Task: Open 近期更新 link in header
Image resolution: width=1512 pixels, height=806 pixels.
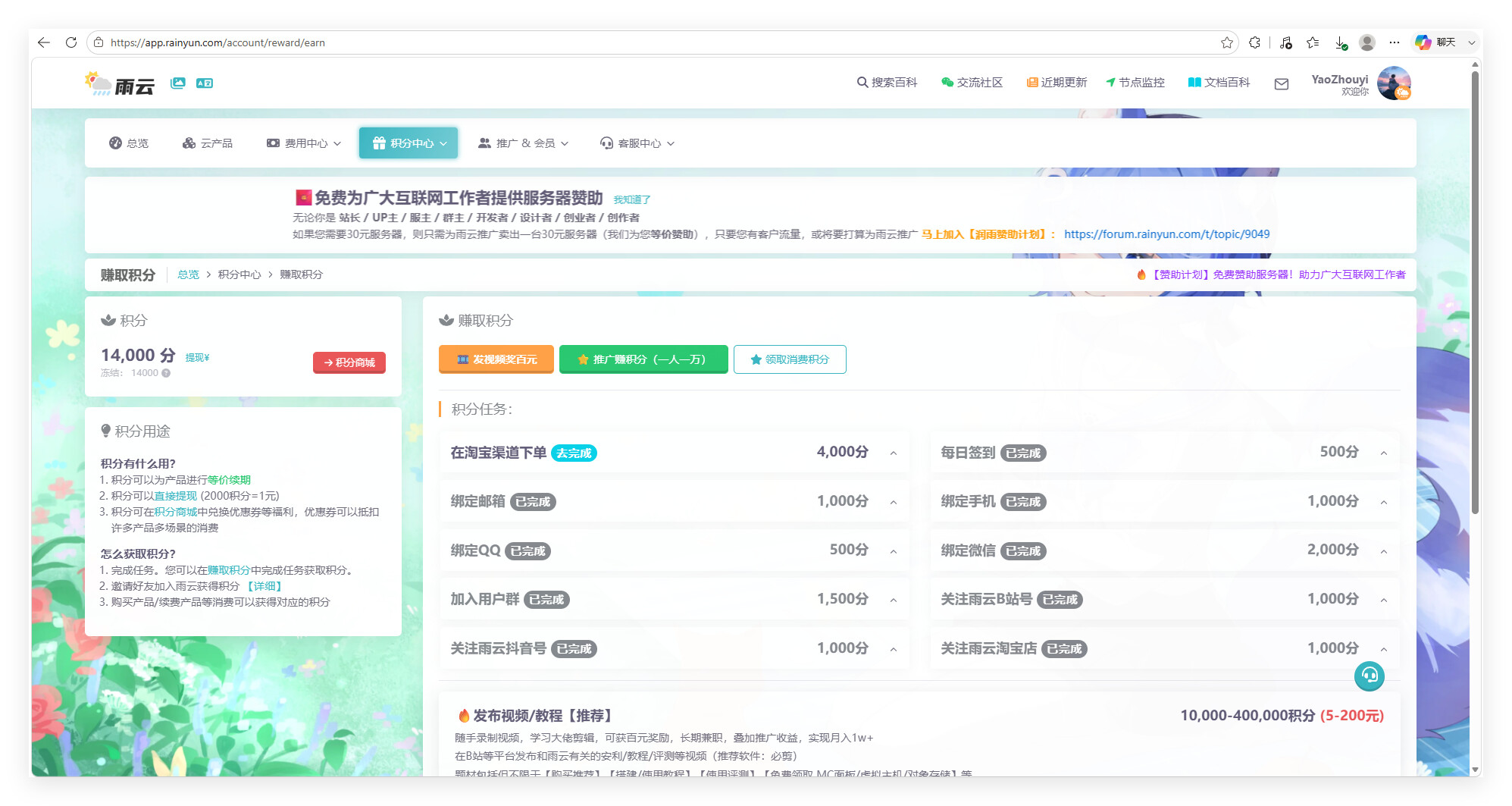Action: click(1057, 83)
